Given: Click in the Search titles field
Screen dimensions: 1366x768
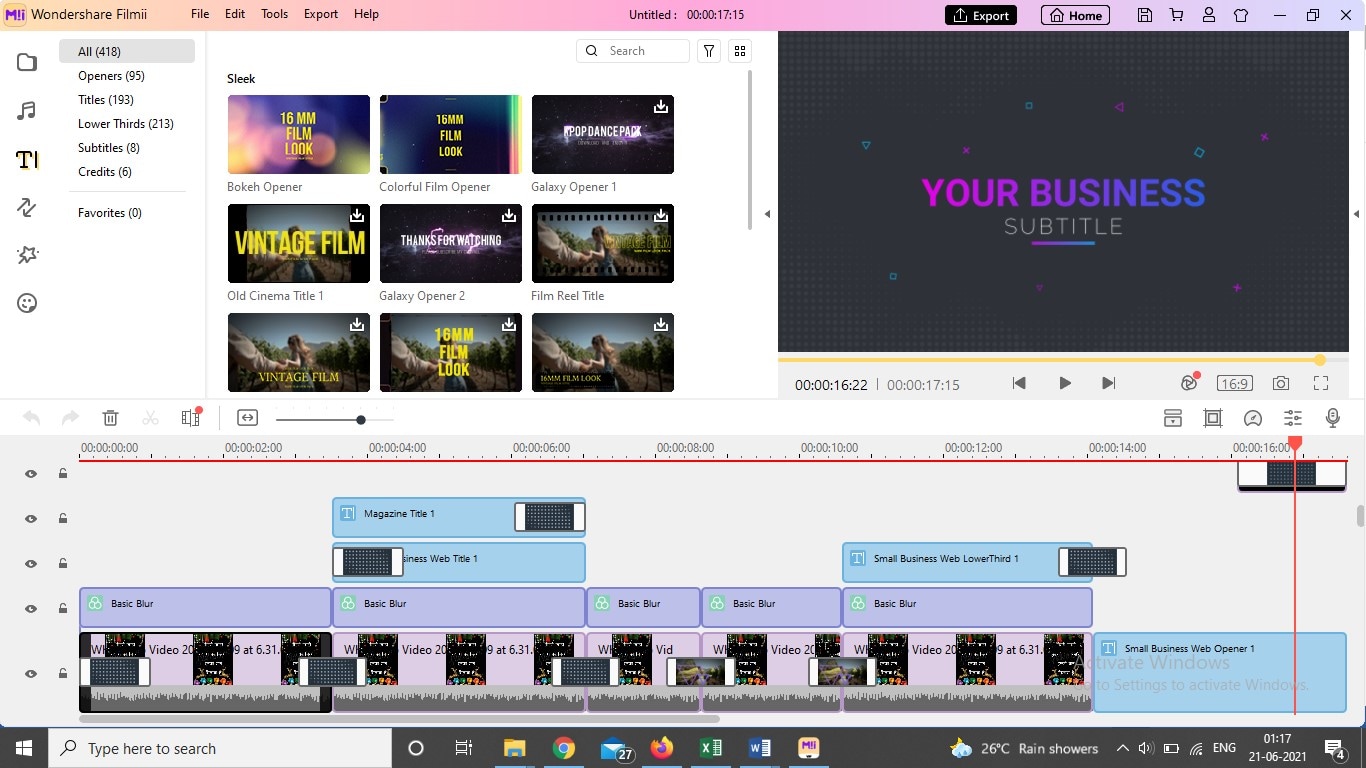Looking at the screenshot, I should tap(633, 51).
